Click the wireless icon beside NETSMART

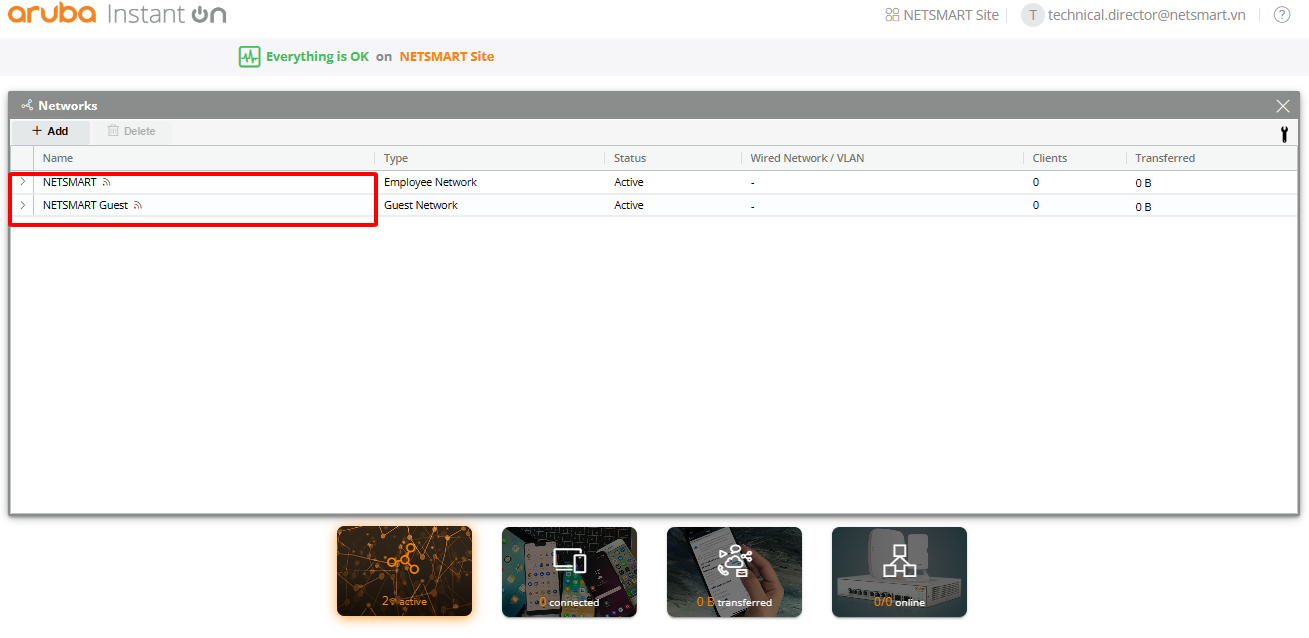coord(107,183)
